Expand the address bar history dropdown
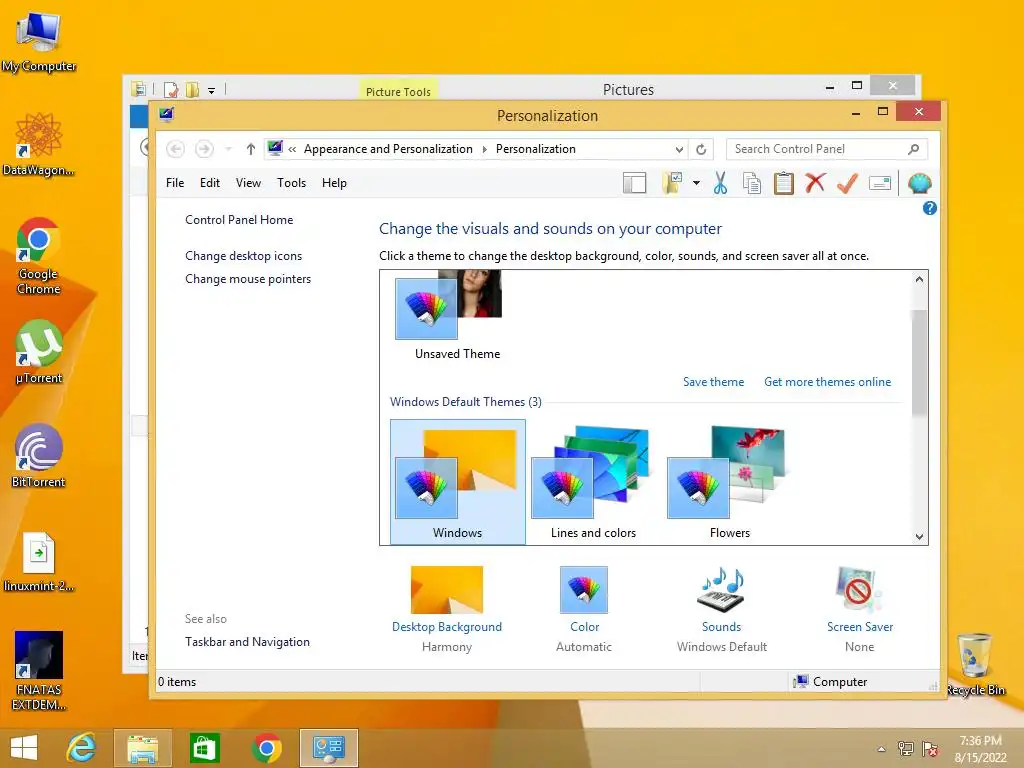The height and width of the screenshot is (768, 1024). pos(679,149)
